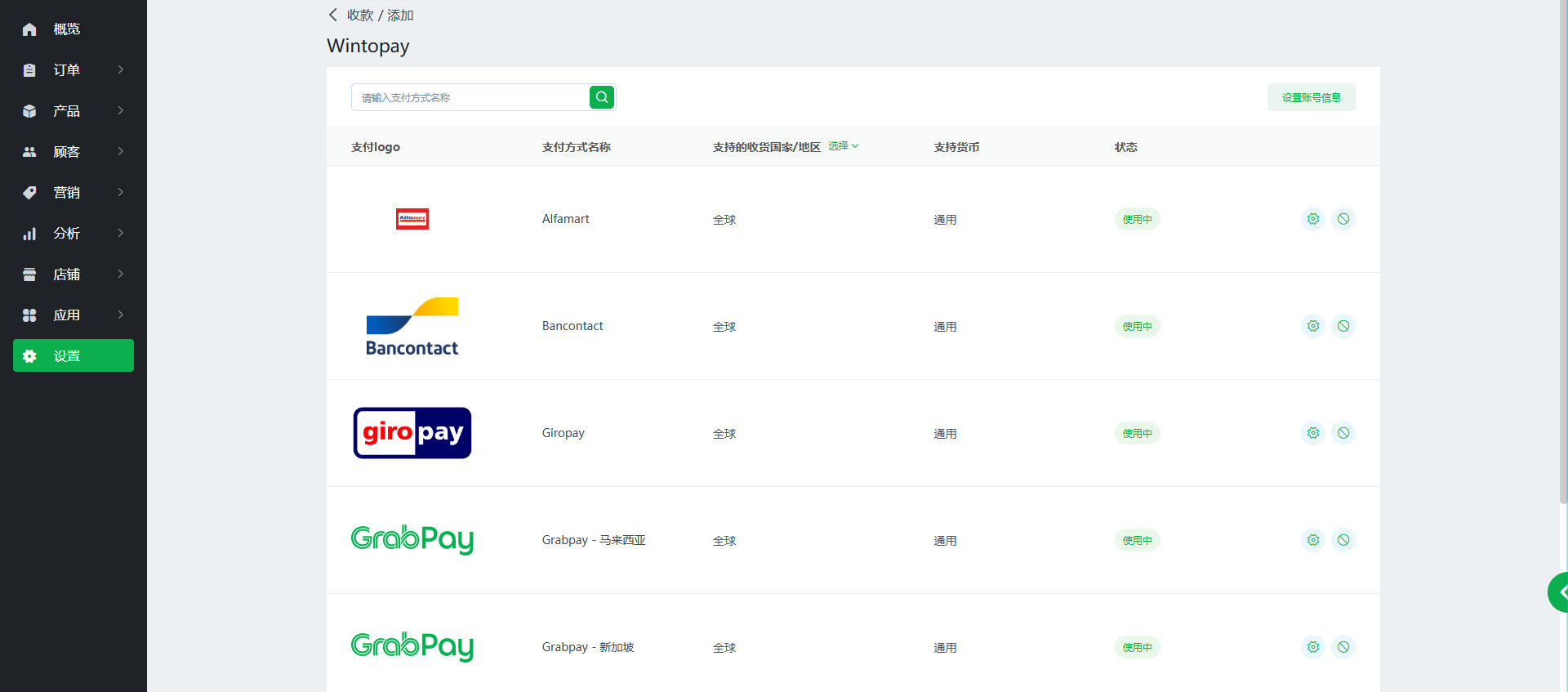Go to 概览 in sidebar

pyautogui.click(x=67, y=29)
